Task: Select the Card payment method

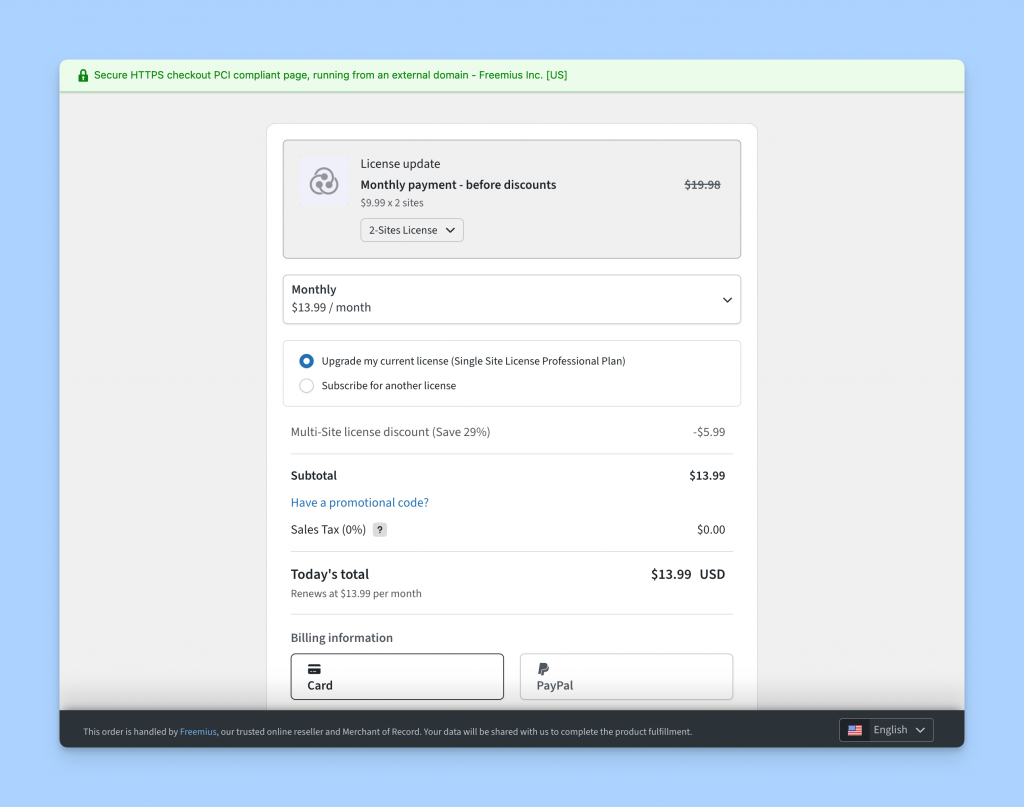Action: point(397,676)
